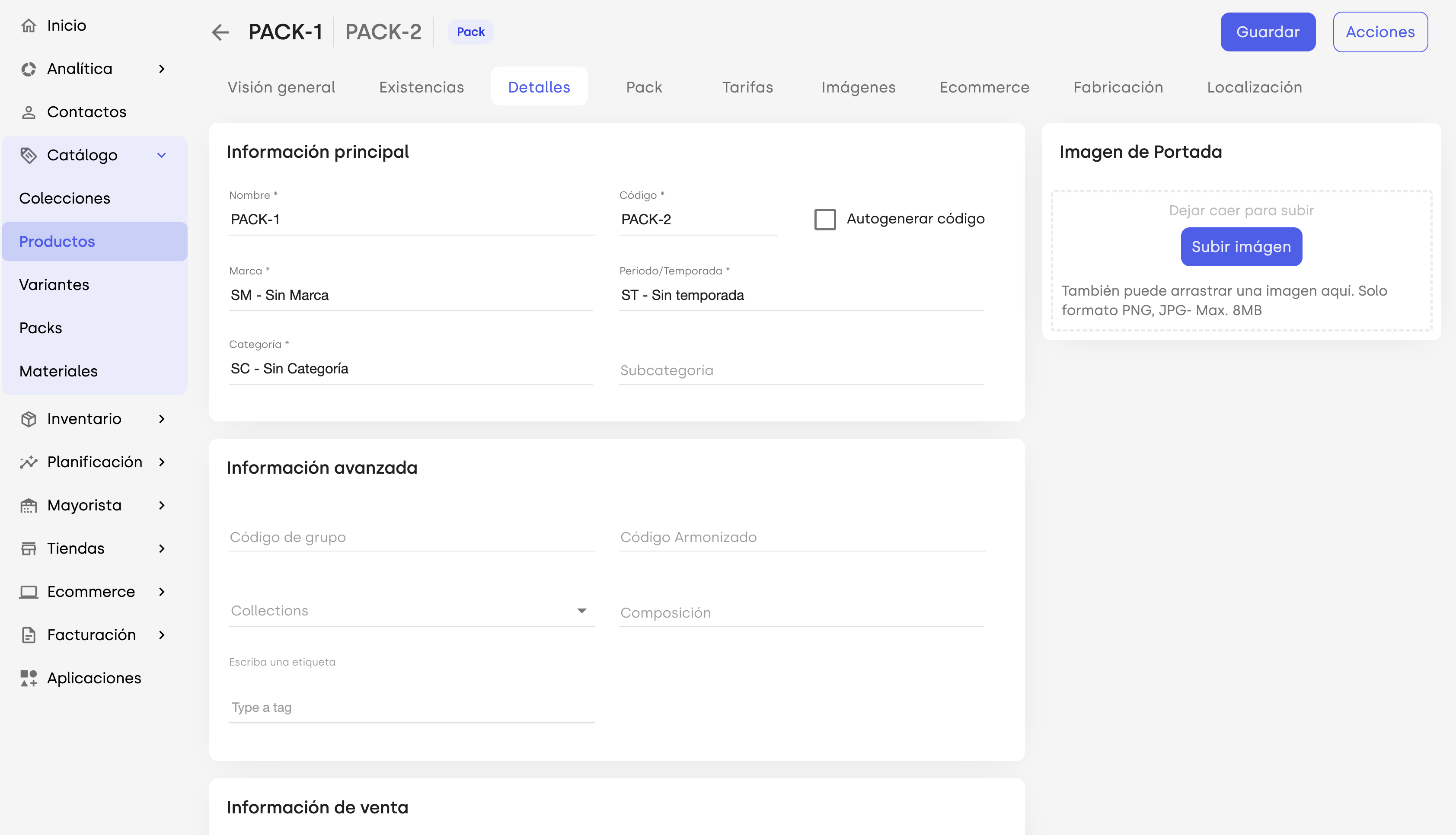Click the Pack badge in header
Screen dimensions: 1456x835
tap(470, 32)
